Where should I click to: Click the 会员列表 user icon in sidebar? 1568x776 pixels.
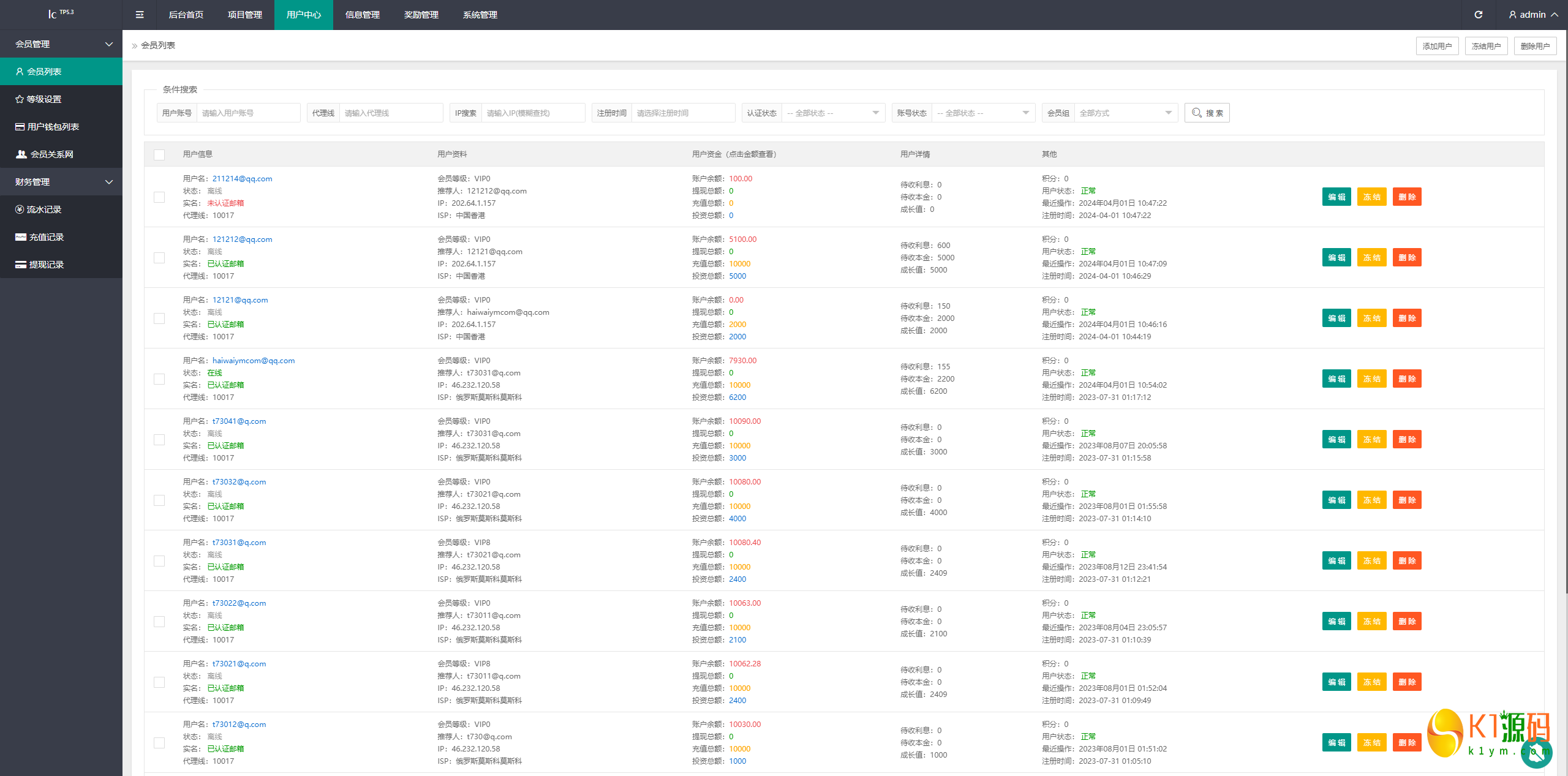20,72
